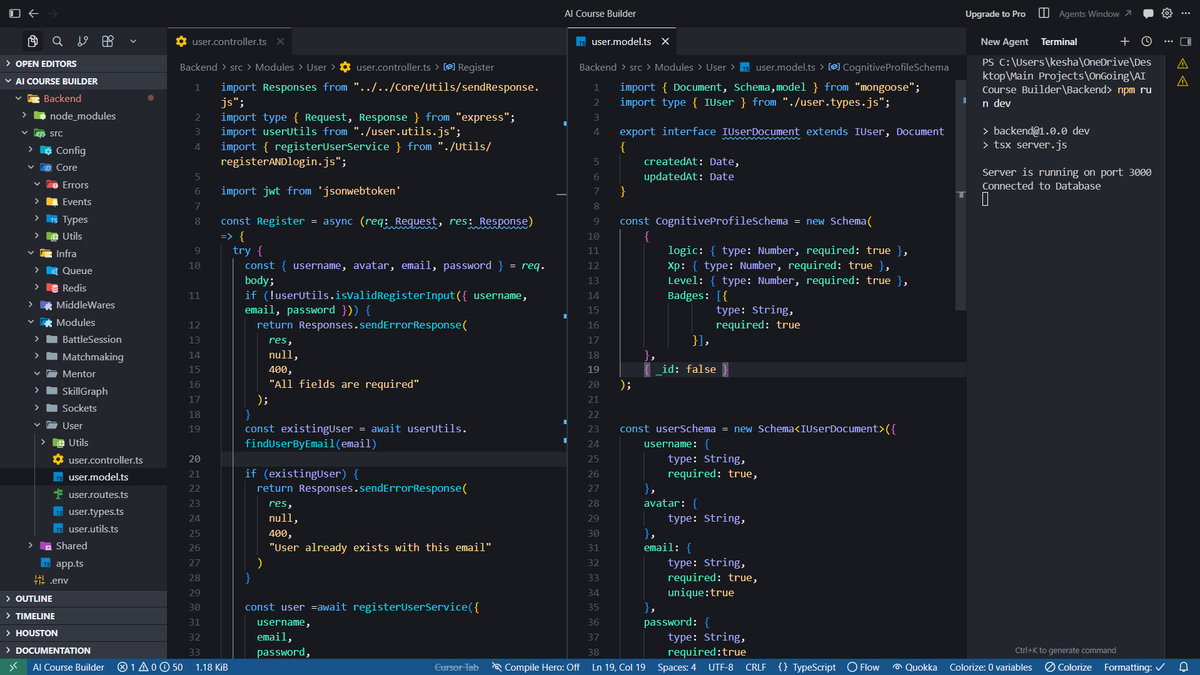
Task: Change encoding via UTF-8
Action: pyautogui.click(x=721, y=667)
